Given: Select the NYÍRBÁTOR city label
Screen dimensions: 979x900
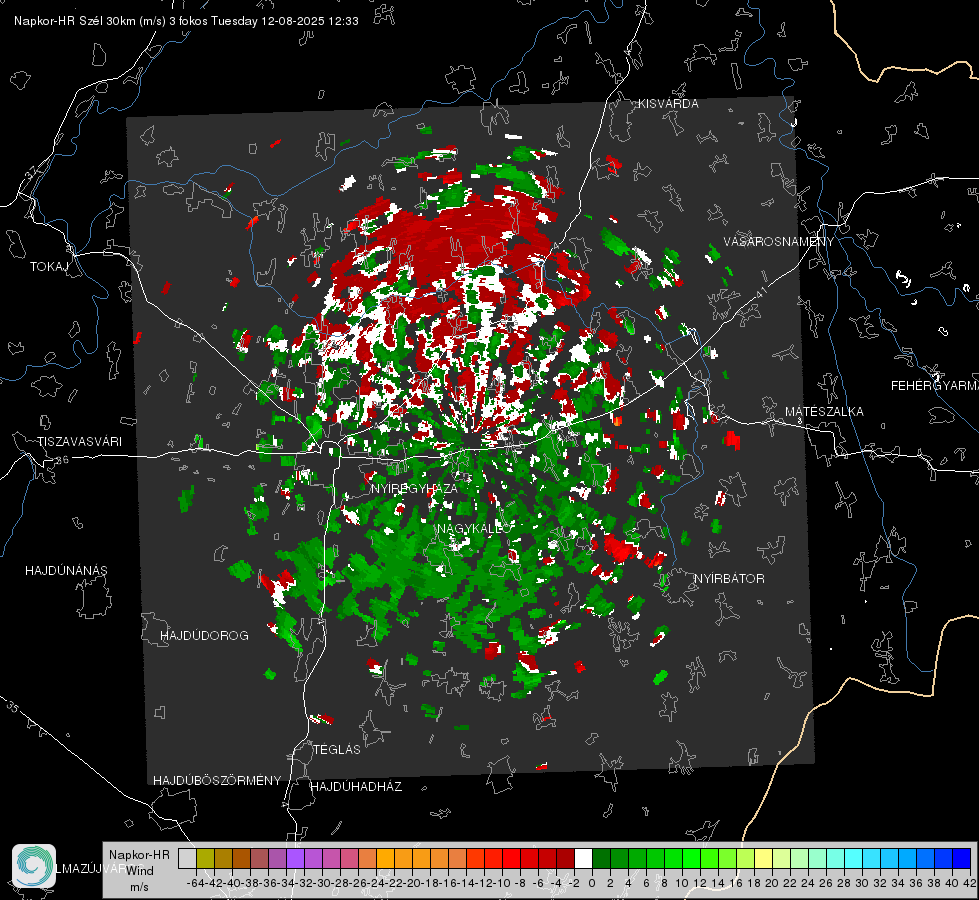Looking at the screenshot, I should (729, 579).
